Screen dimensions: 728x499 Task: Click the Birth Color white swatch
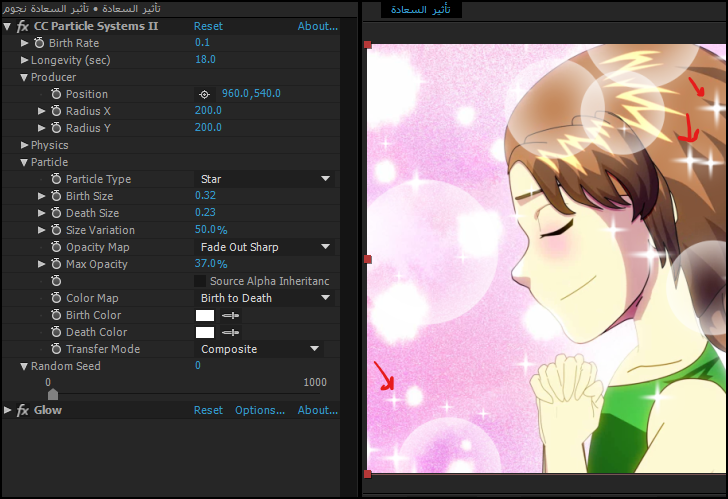205,315
